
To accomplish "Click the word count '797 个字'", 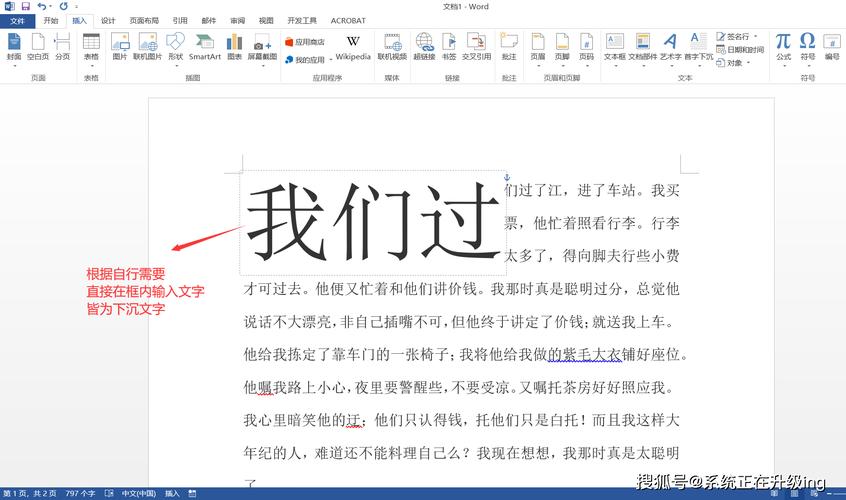I will point(80,494).
